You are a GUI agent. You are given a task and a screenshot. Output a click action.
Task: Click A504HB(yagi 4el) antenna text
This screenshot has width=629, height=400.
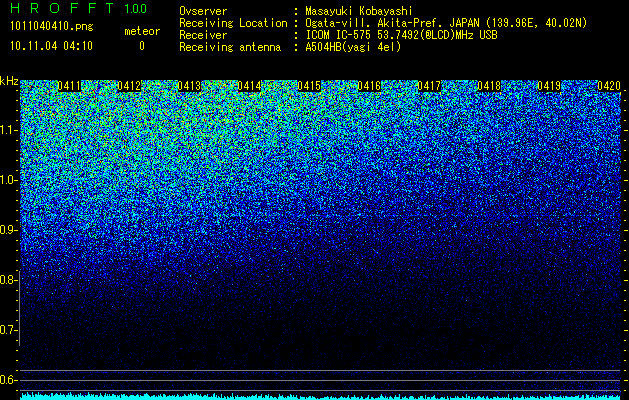pos(353,47)
